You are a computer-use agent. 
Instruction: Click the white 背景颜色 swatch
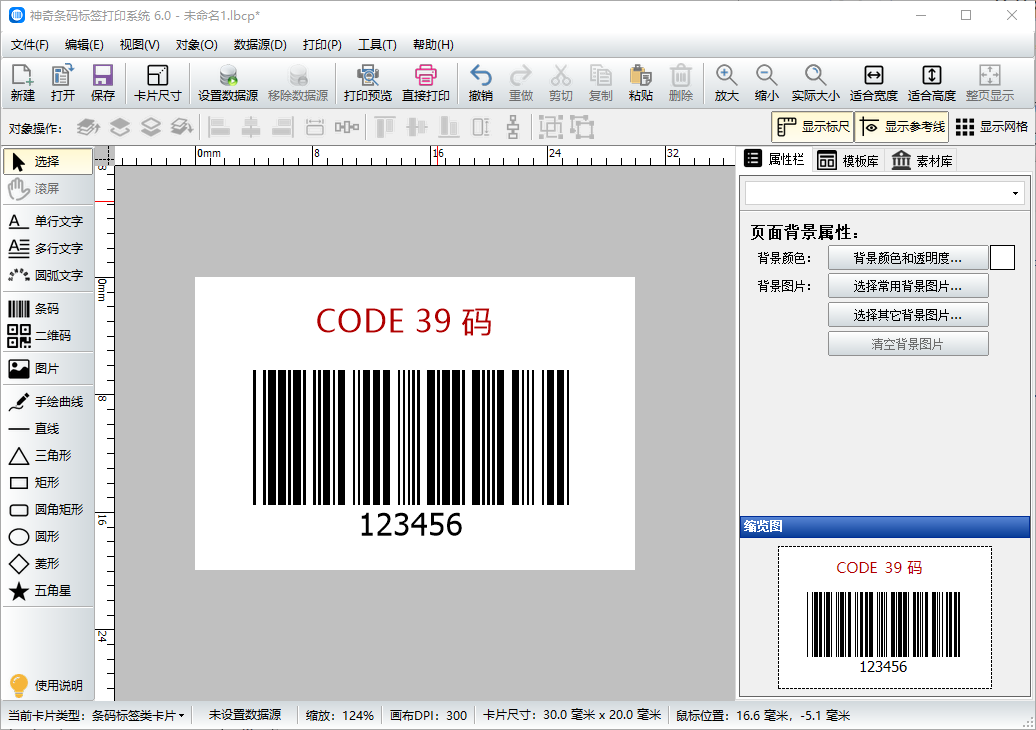(x=1002, y=258)
